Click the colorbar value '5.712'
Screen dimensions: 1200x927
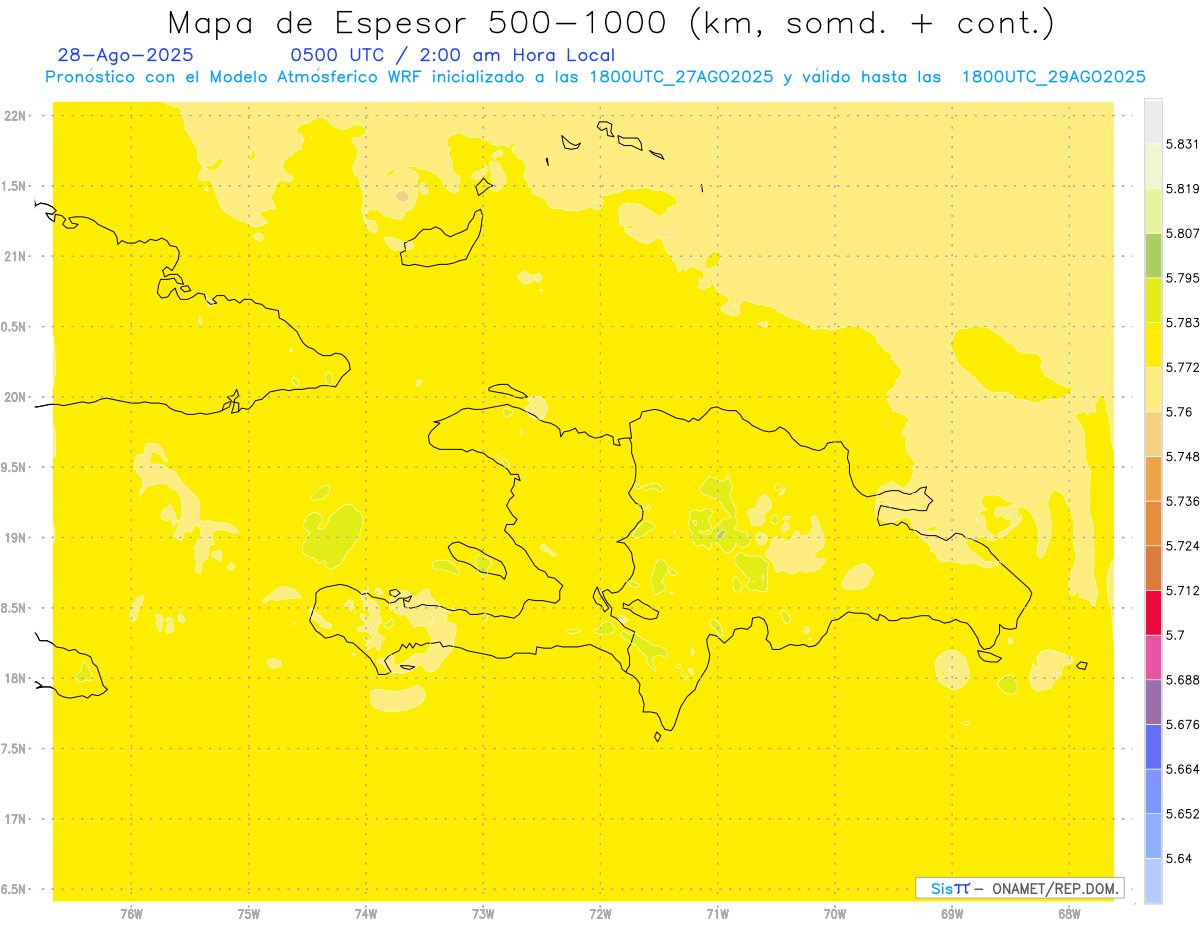(1183, 590)
